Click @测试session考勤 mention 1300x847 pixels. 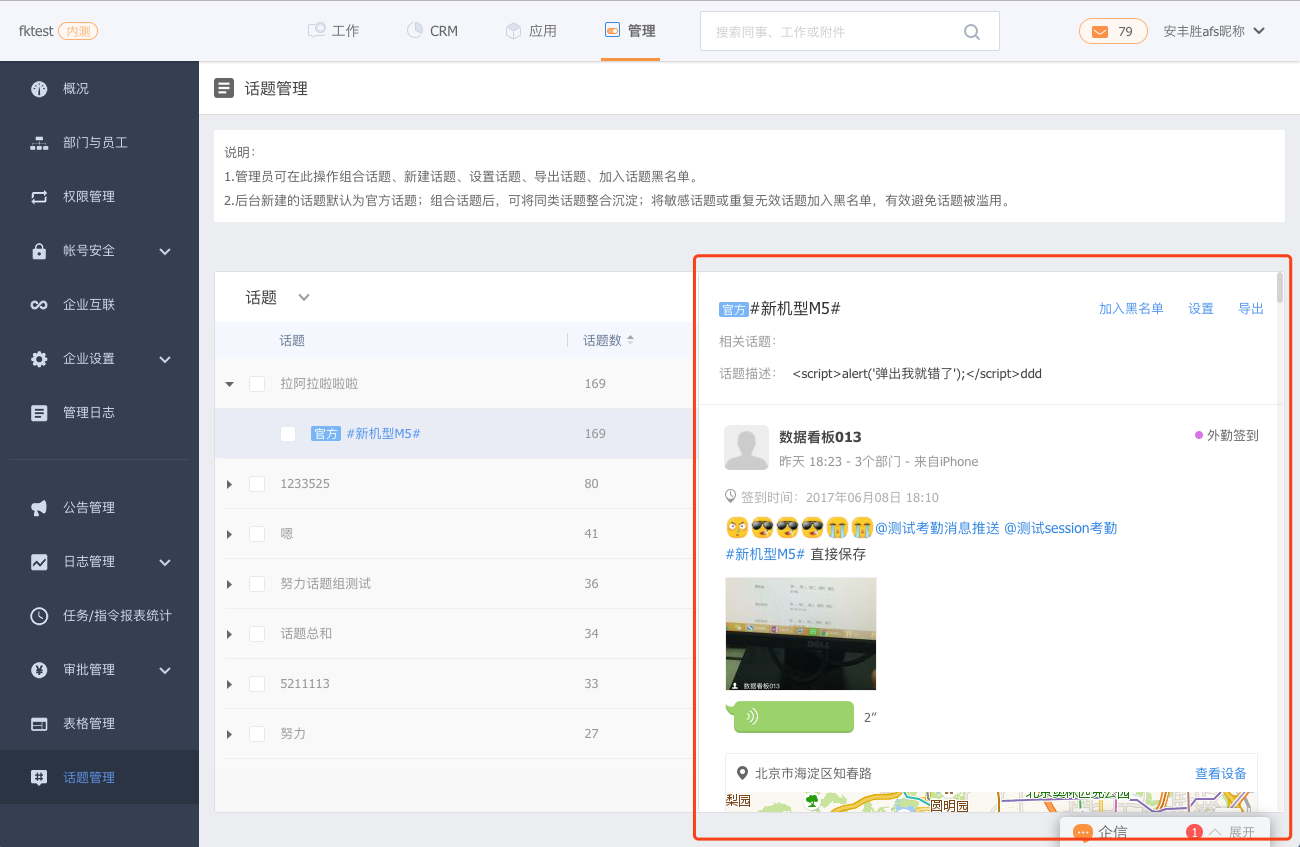click(x=1060, y=528)
